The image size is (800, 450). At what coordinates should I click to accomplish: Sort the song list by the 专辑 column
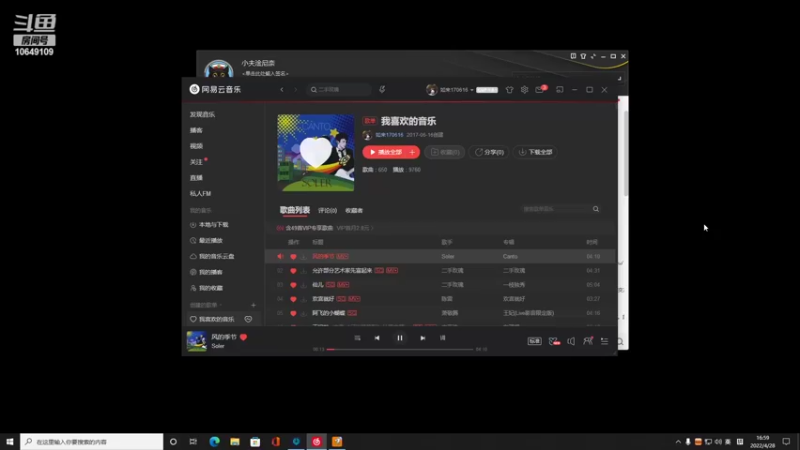[x=509, y=242]
